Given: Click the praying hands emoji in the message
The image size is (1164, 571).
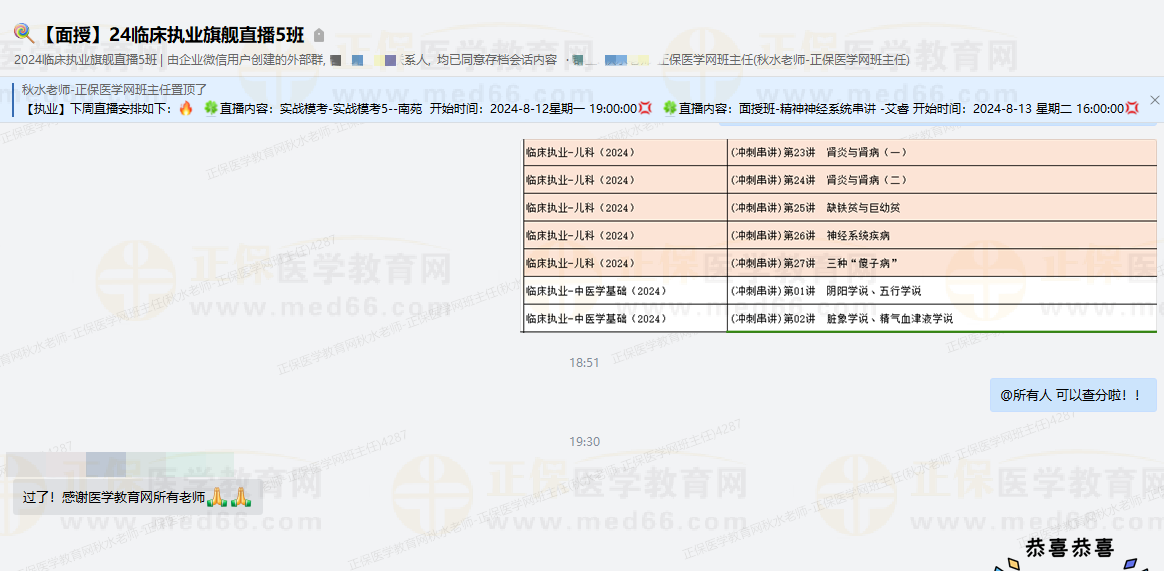Looking at the screenshot, I should (x=228, y=496).
